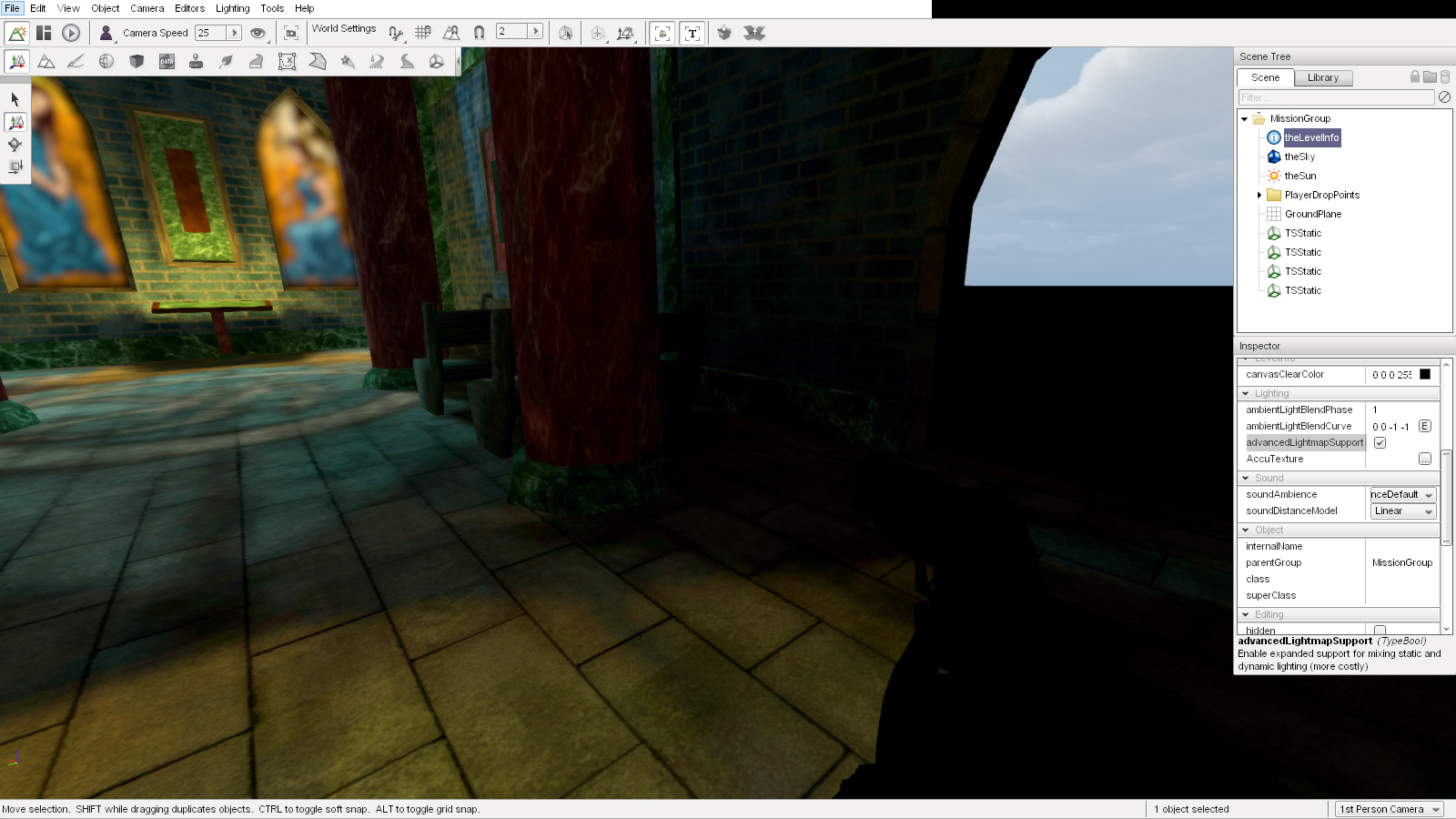Open the File menu
The image size is (1456, 819).
(12, 8)
